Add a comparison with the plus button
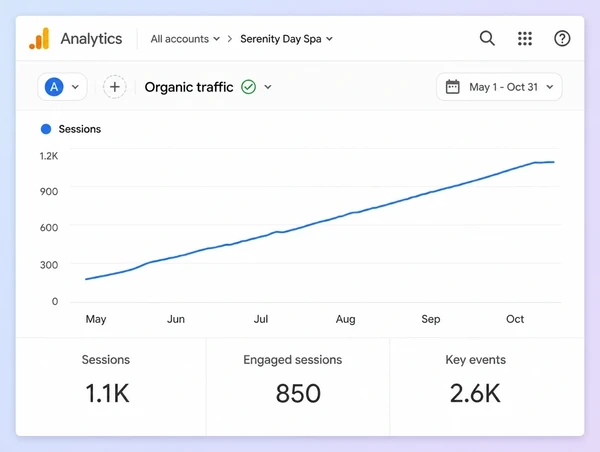This screenshot has height=452, width=600. [114, 87]
